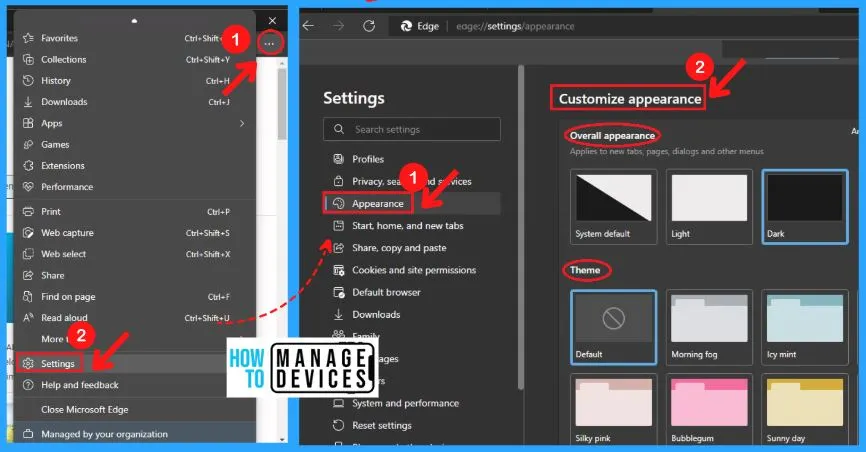Open Privacy, search, and services section
866x452 pixels.
pos(411,181)
